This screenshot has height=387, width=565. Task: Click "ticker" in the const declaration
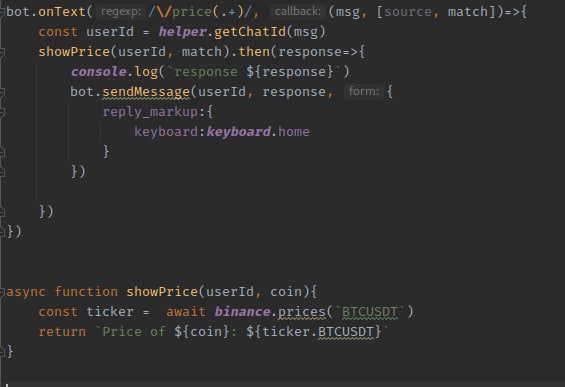(110, 312)
